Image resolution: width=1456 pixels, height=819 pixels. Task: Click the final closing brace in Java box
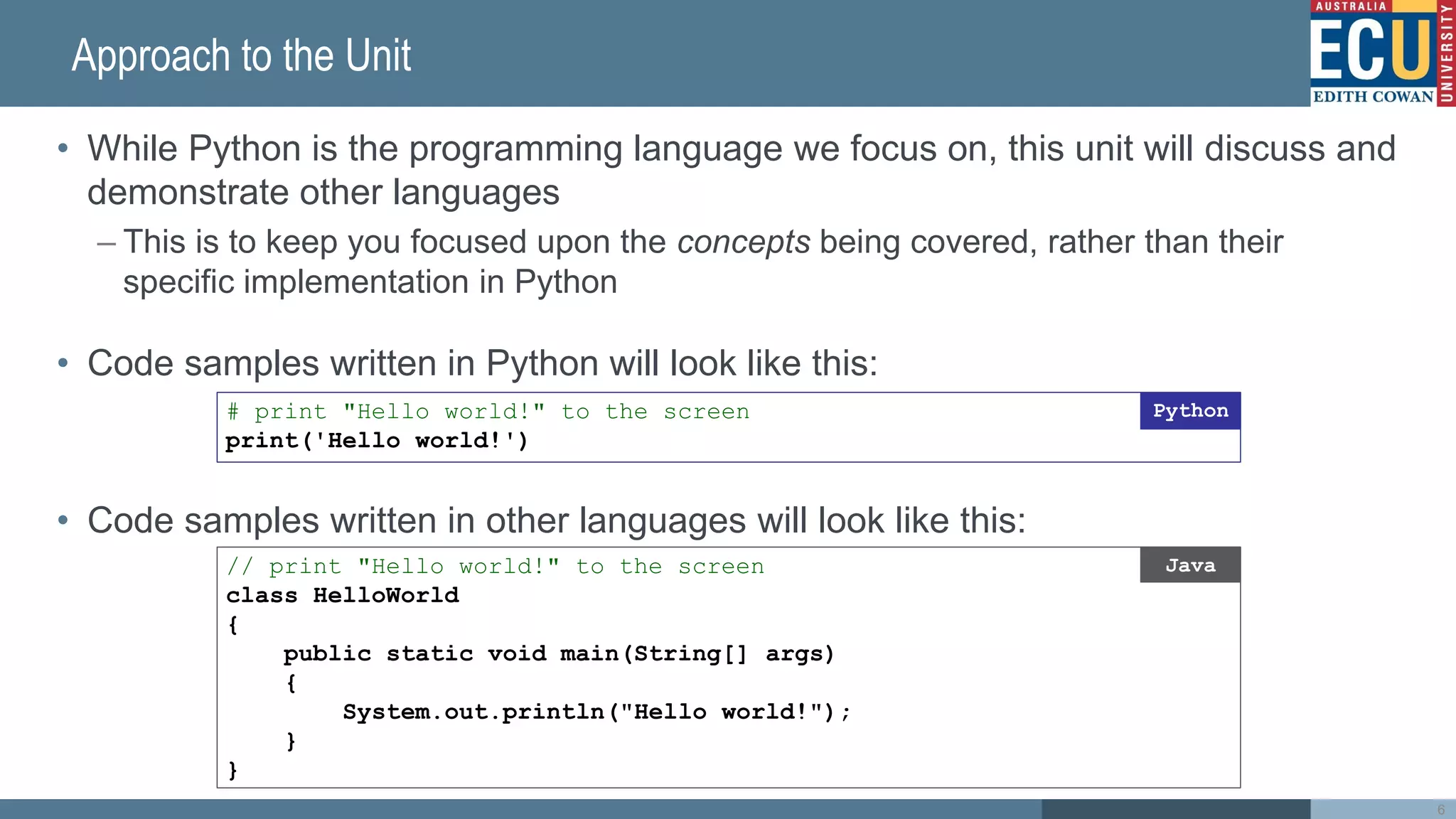point(232,770)
